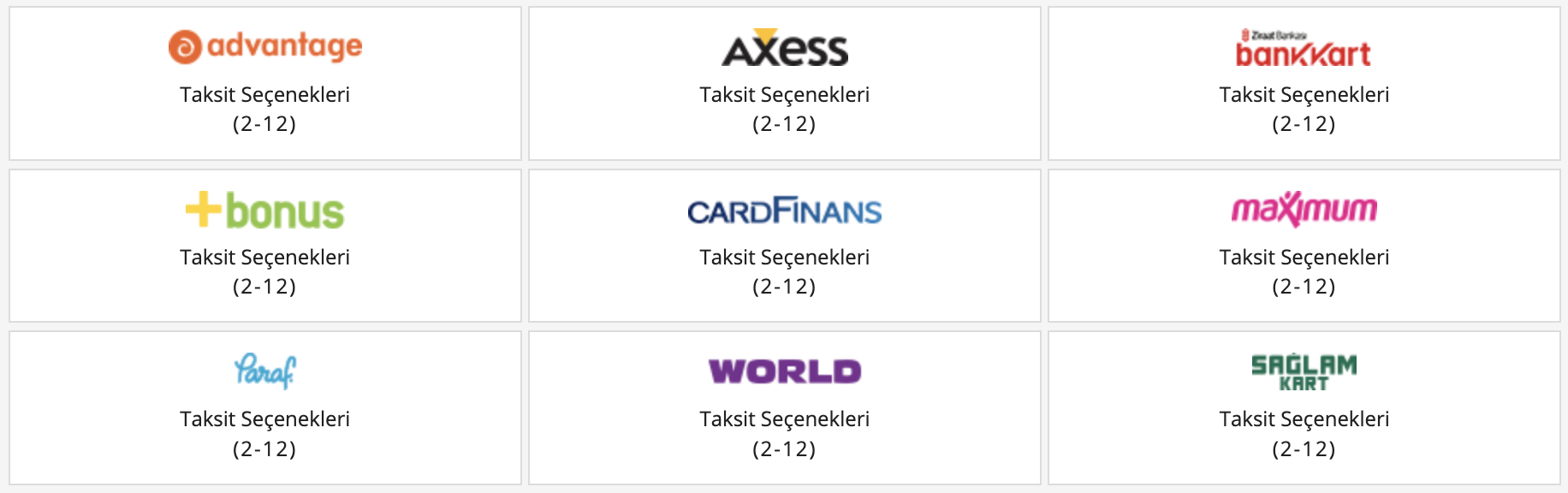Open Taksit Seçenekleri under Maximum
Viewport: 1568px width, 493px height.
tap(1304, 258)
